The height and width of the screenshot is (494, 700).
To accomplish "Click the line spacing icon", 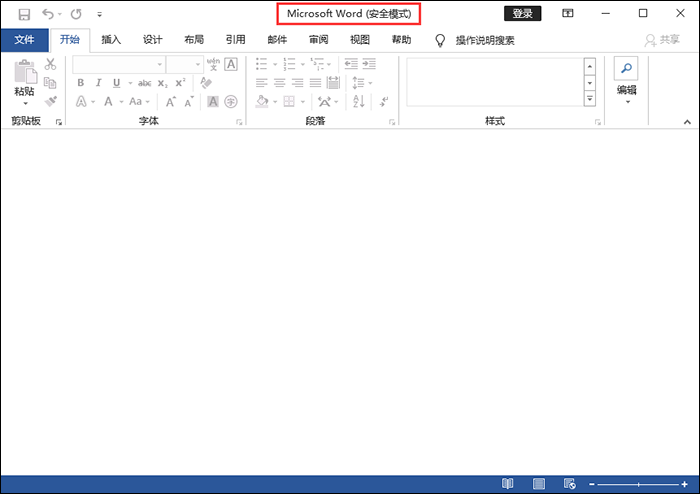I will click(358, 83).
